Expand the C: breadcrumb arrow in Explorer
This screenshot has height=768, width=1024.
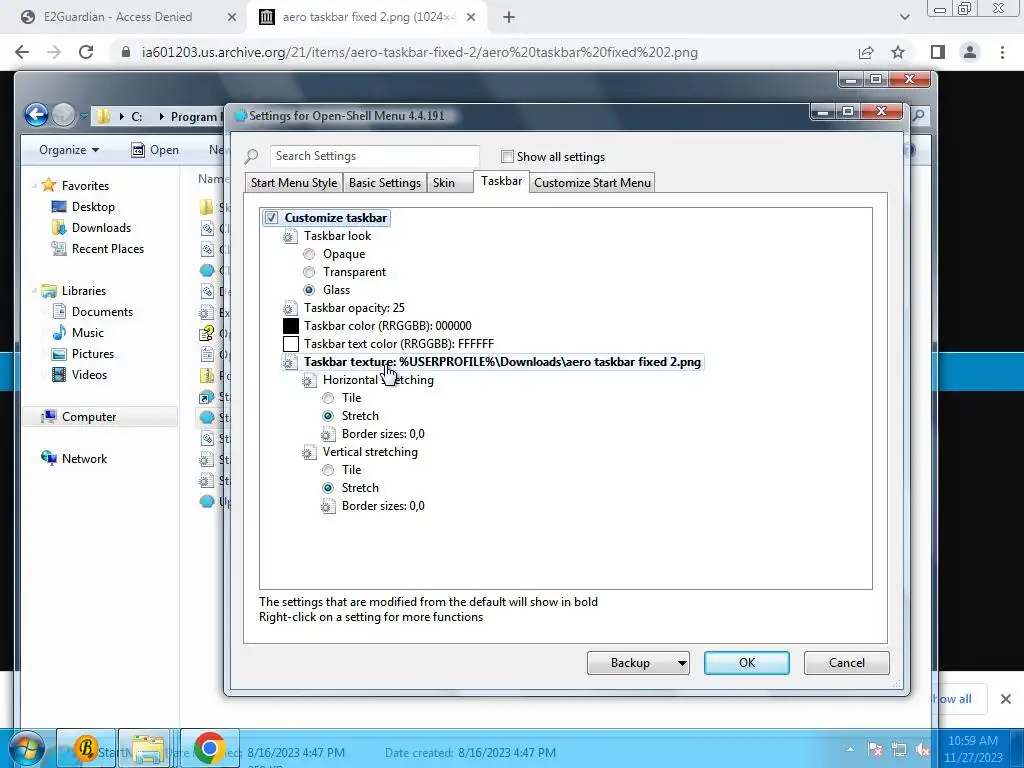pyautogui.click(x=161, y=117)
